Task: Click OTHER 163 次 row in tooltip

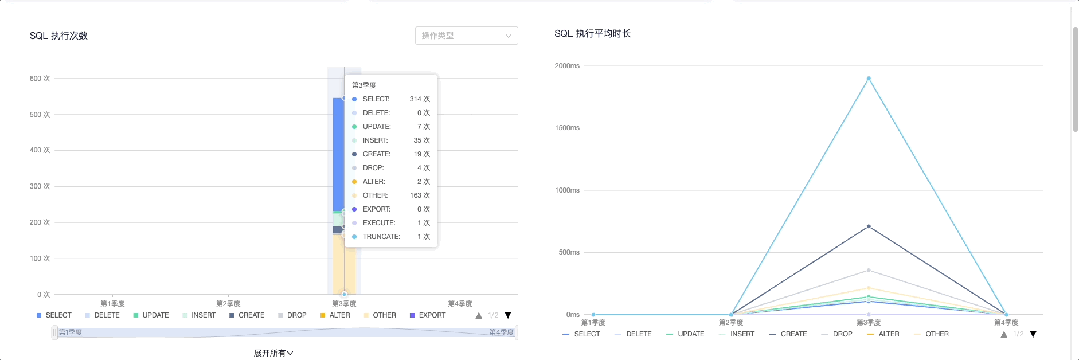Action: pos(391,195)
